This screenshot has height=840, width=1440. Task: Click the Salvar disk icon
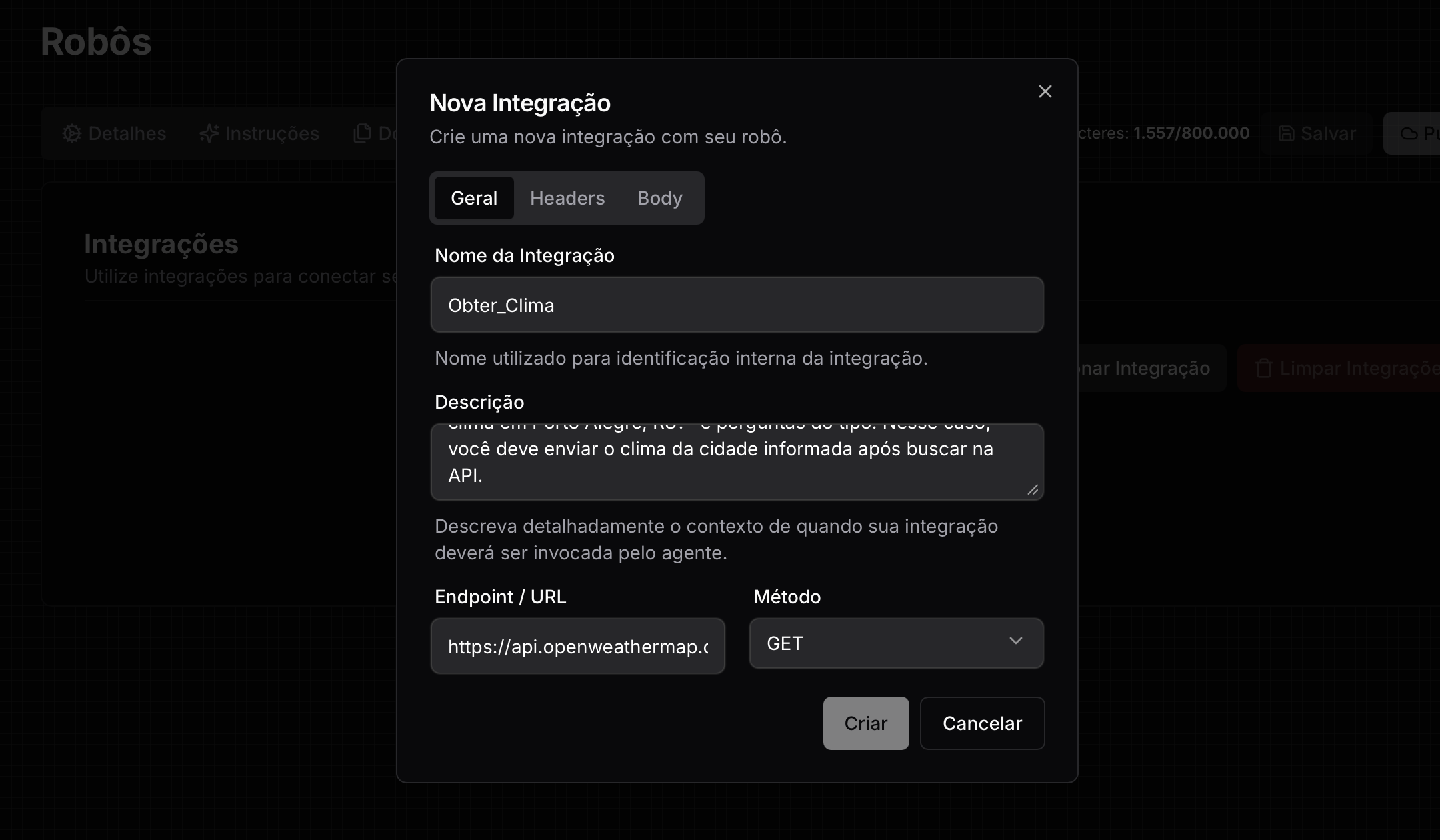click(1286, 133)
